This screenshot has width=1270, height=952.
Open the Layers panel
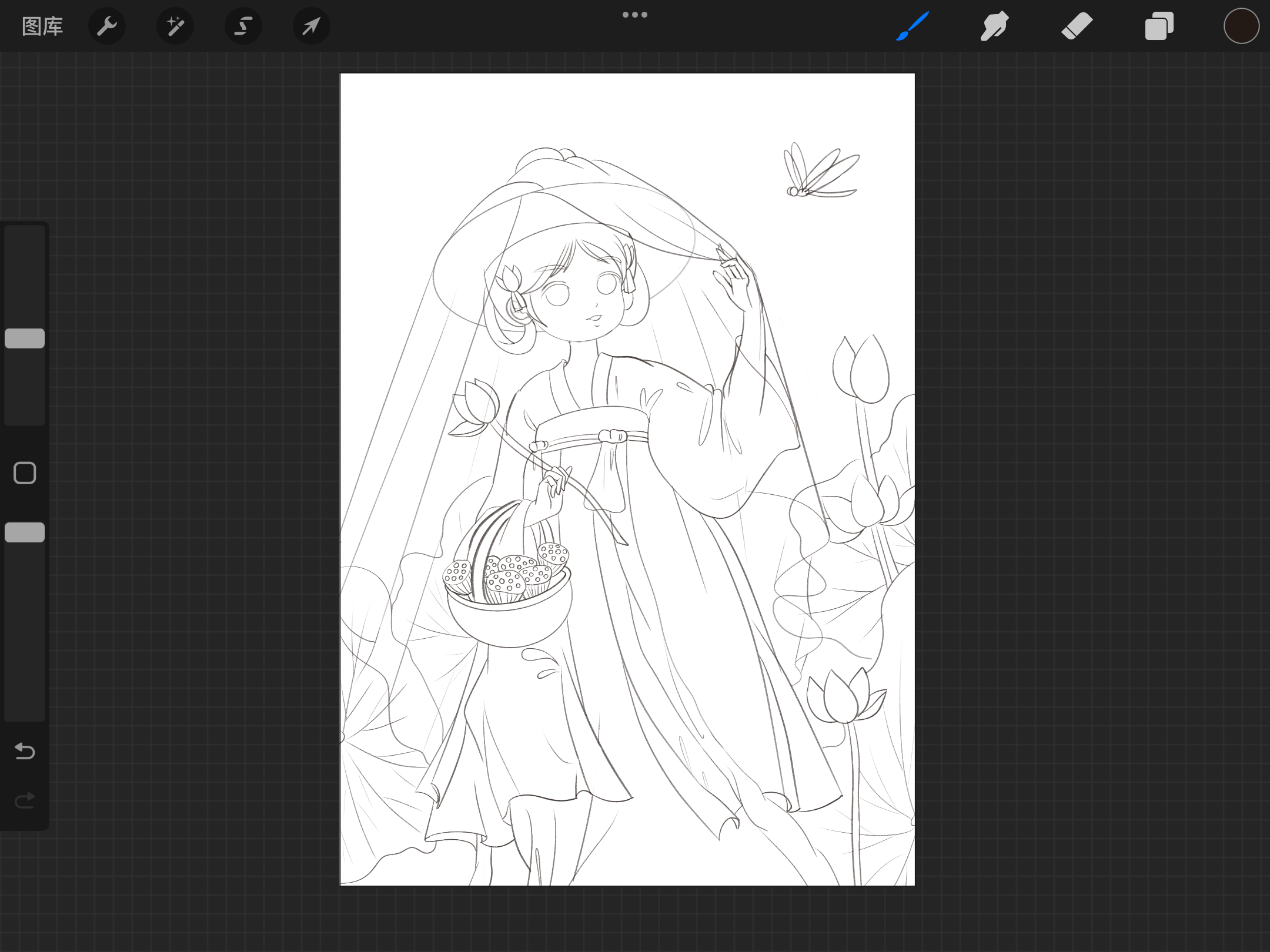click(x=1159, y=26)
